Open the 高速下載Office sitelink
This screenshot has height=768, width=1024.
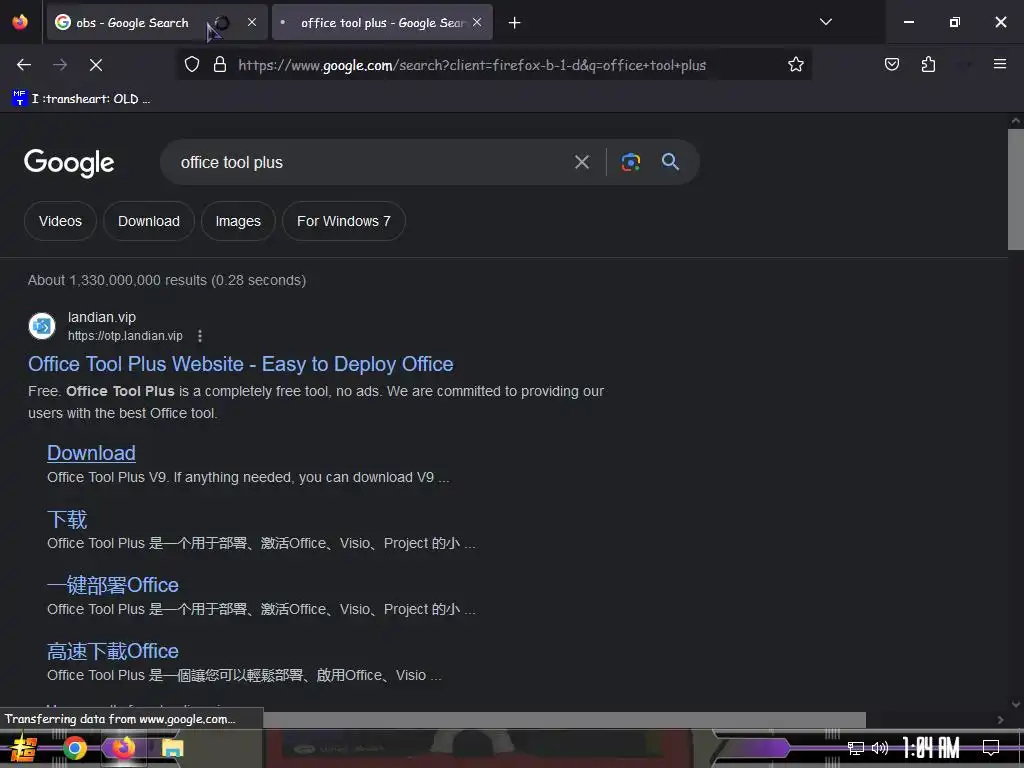coord(113,651)
